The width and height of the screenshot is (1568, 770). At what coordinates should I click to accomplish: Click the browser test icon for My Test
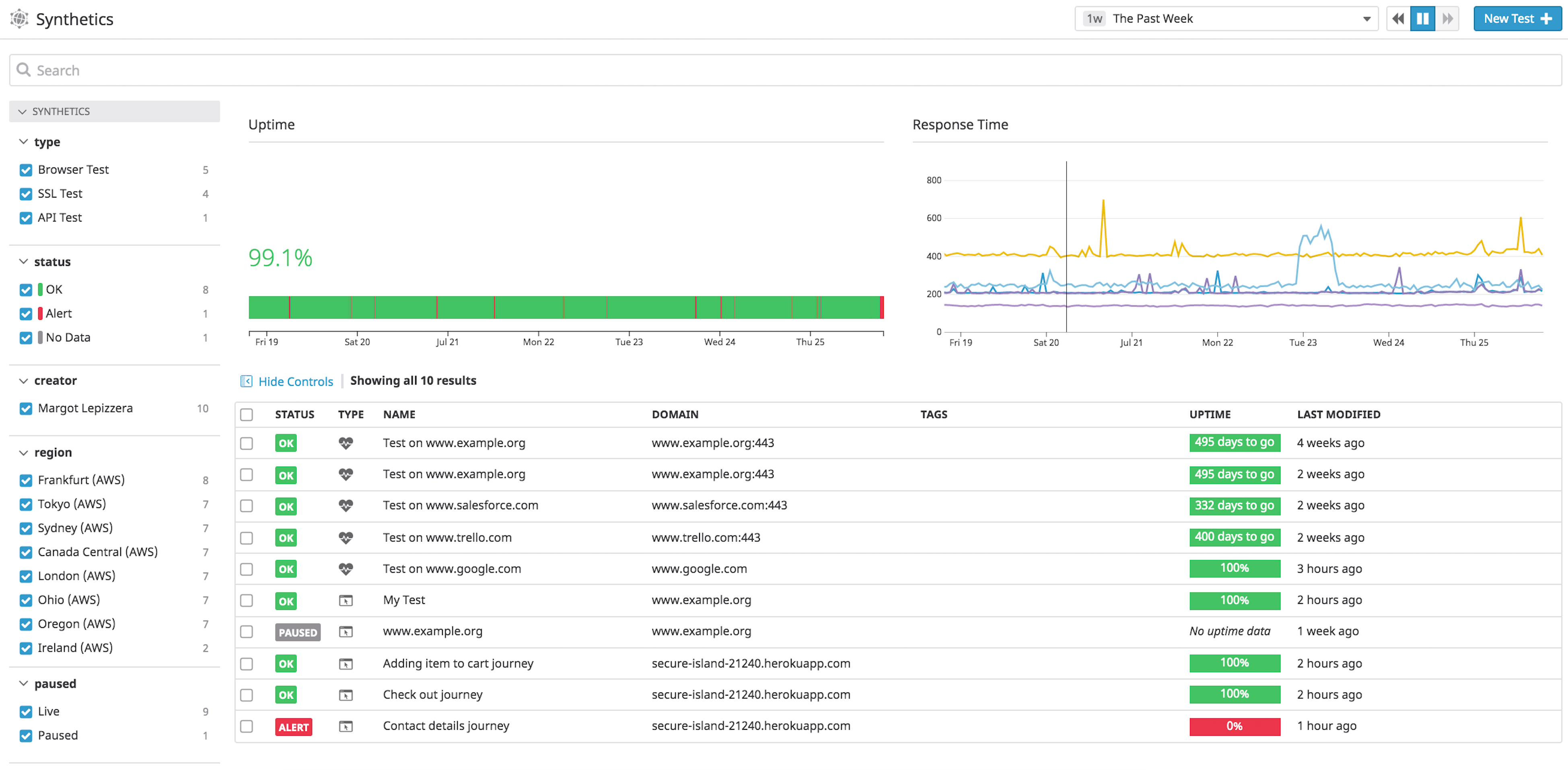click(346, 601)
